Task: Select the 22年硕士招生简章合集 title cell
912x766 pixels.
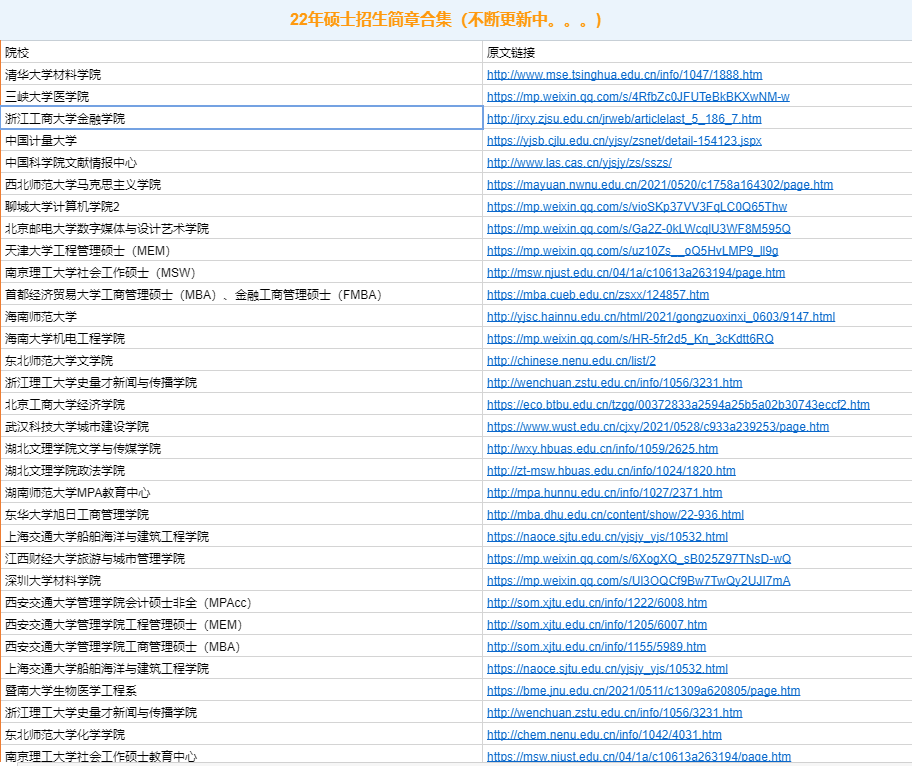Action: [447, 20]
